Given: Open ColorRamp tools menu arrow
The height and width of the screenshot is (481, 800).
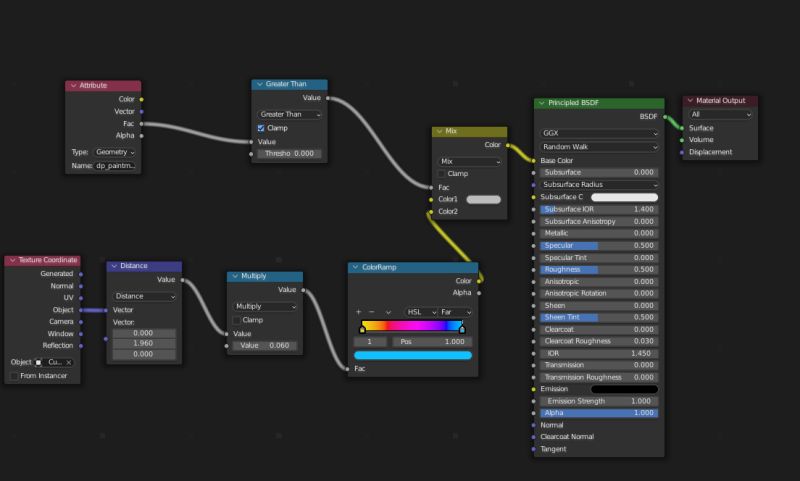Looking at the screenshot, I should pyautogui.click(x=388, y=312).
